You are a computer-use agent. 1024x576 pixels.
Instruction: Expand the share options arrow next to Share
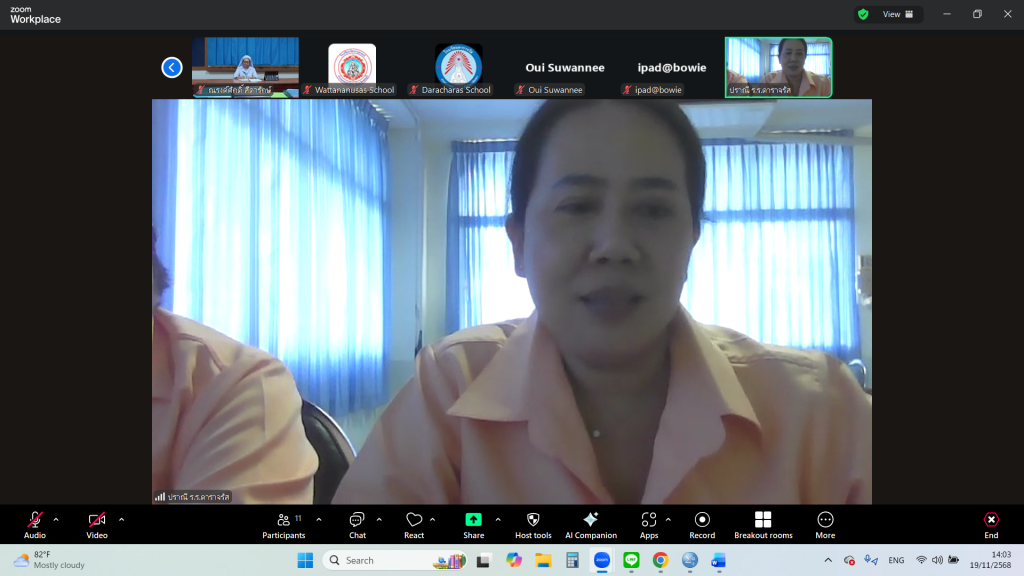click(x=498, y=519)
